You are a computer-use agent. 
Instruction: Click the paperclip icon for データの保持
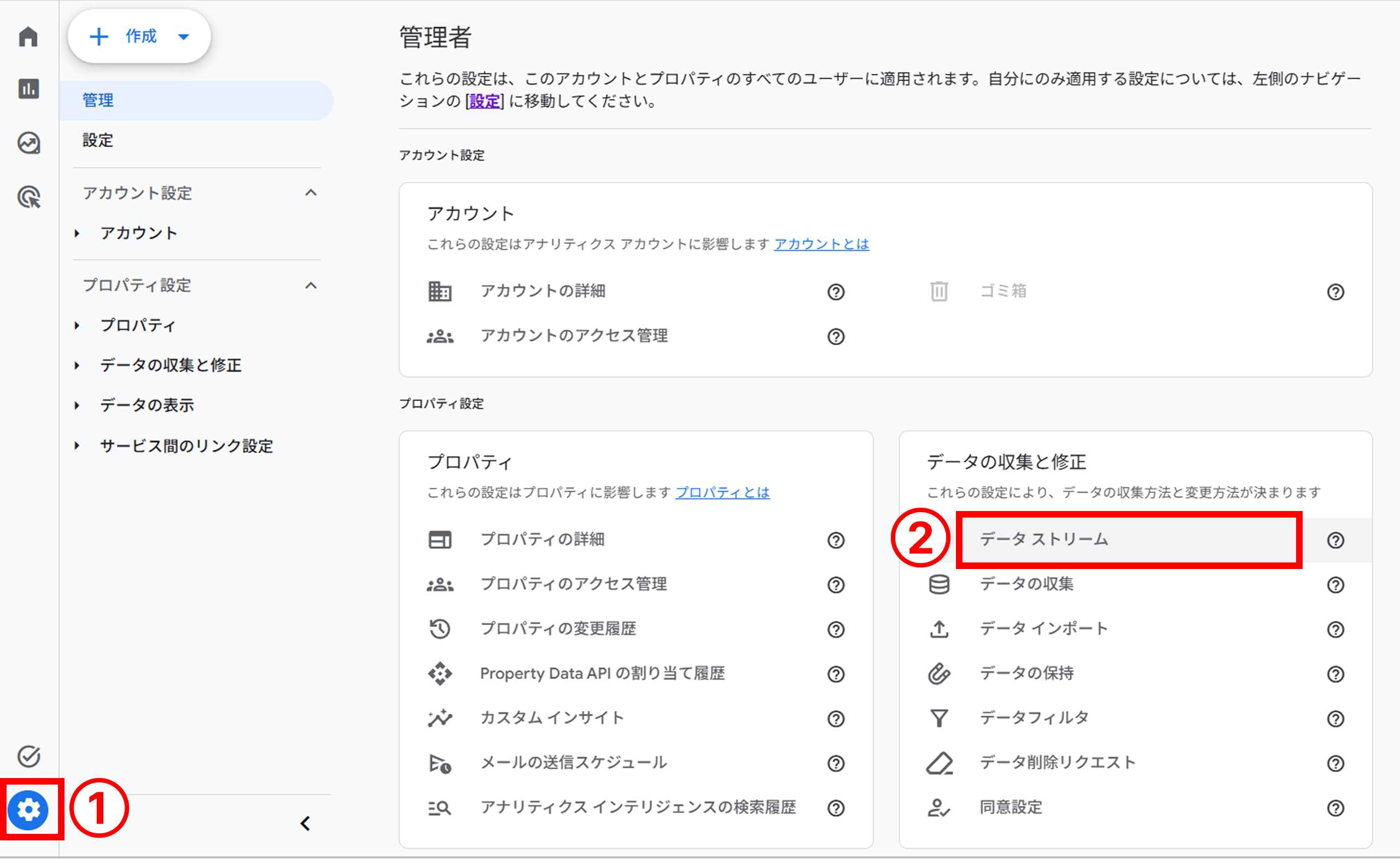point(939,674)
